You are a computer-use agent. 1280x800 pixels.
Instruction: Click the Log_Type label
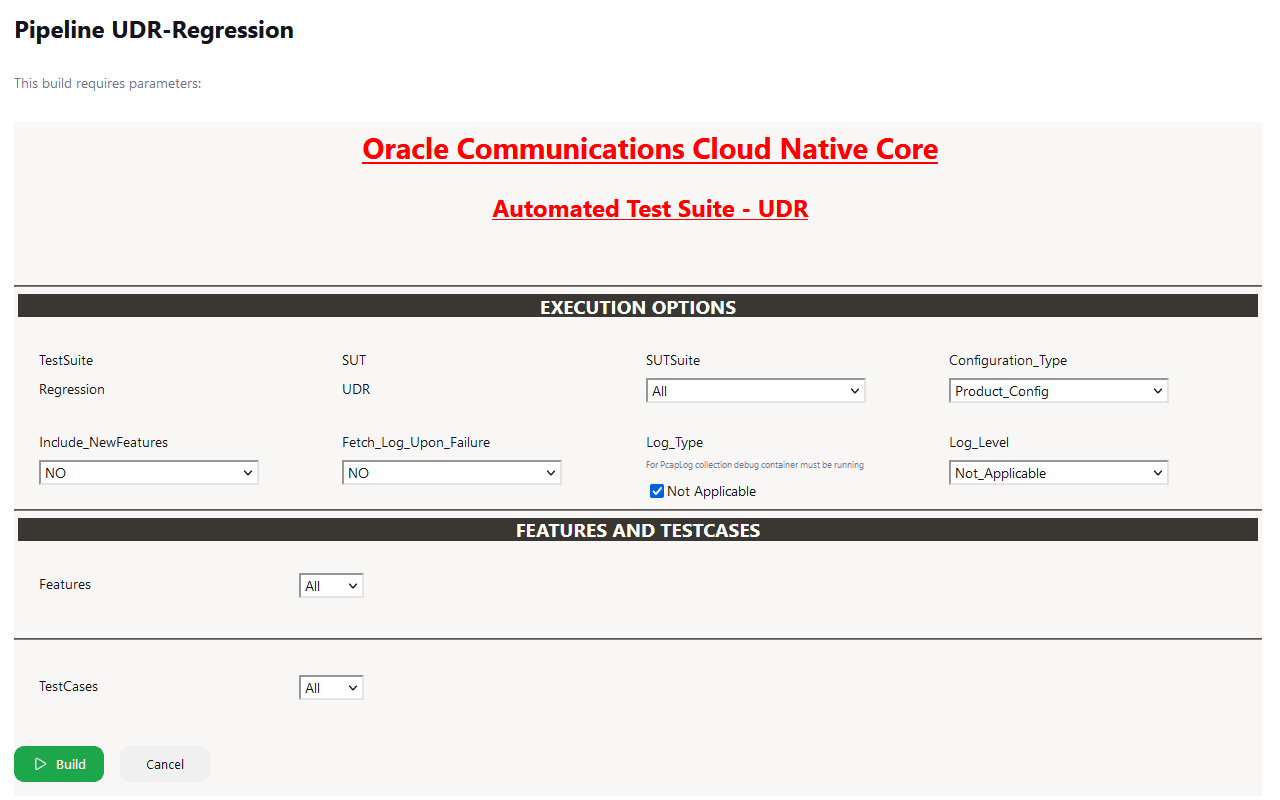[675, 442]
